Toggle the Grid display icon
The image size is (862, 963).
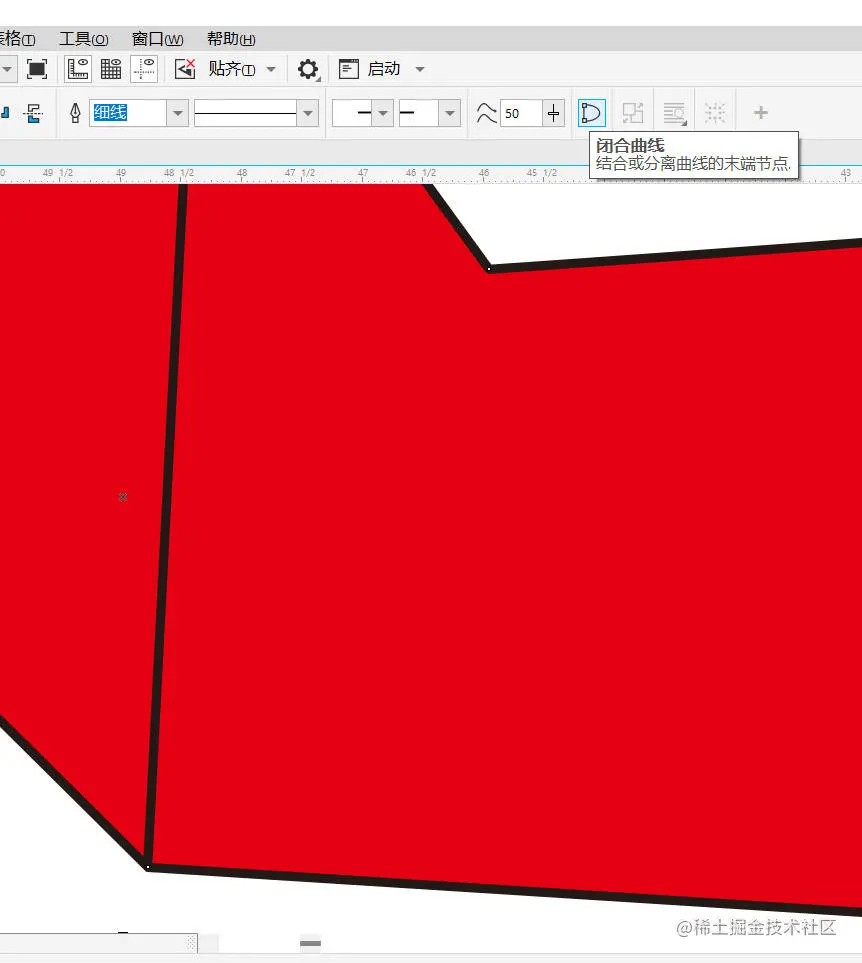point(110,68)
